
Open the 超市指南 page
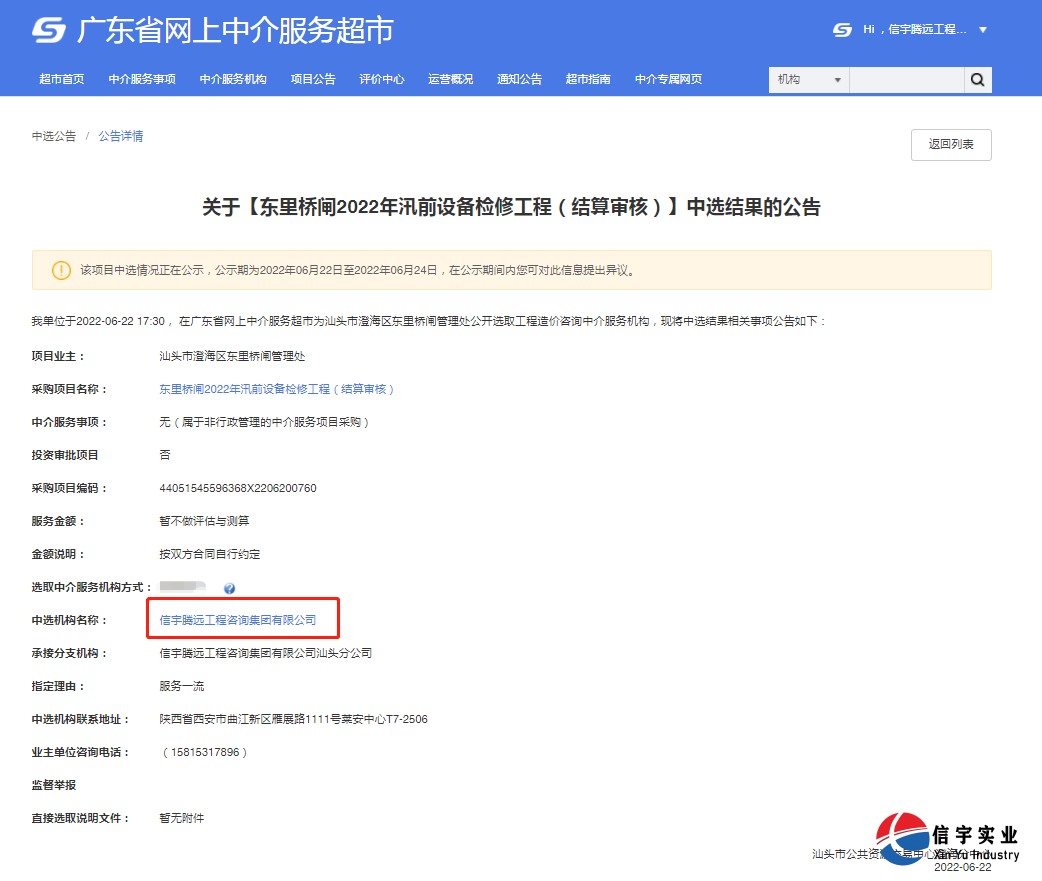pyautogui.click(x=587, y=79)
